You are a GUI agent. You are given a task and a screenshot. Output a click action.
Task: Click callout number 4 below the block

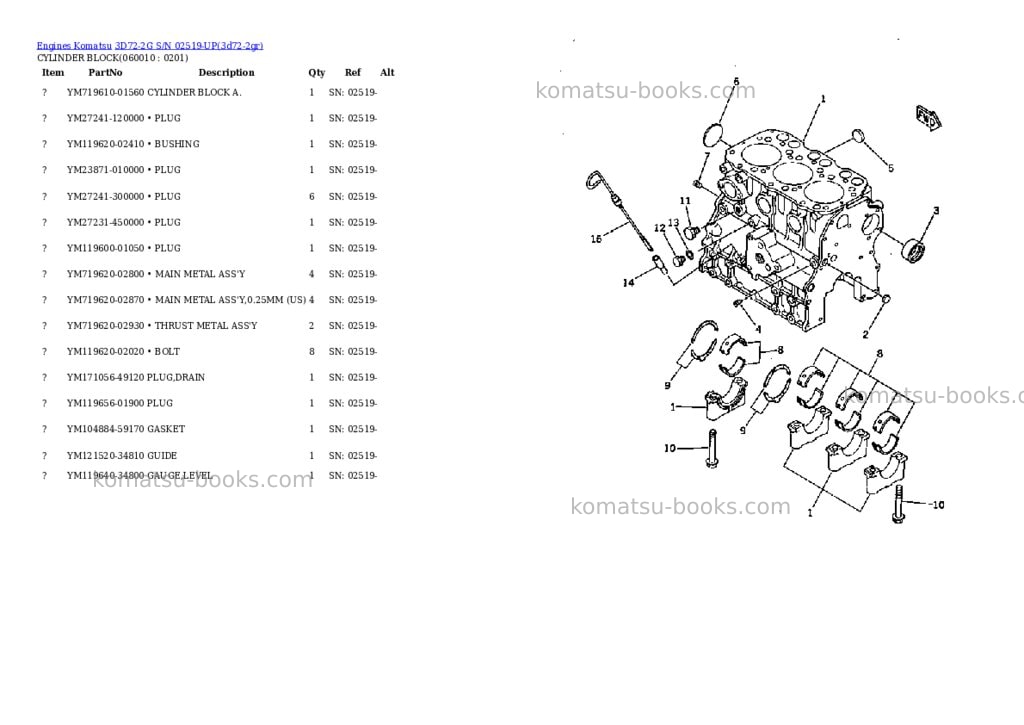click(758, 329)
